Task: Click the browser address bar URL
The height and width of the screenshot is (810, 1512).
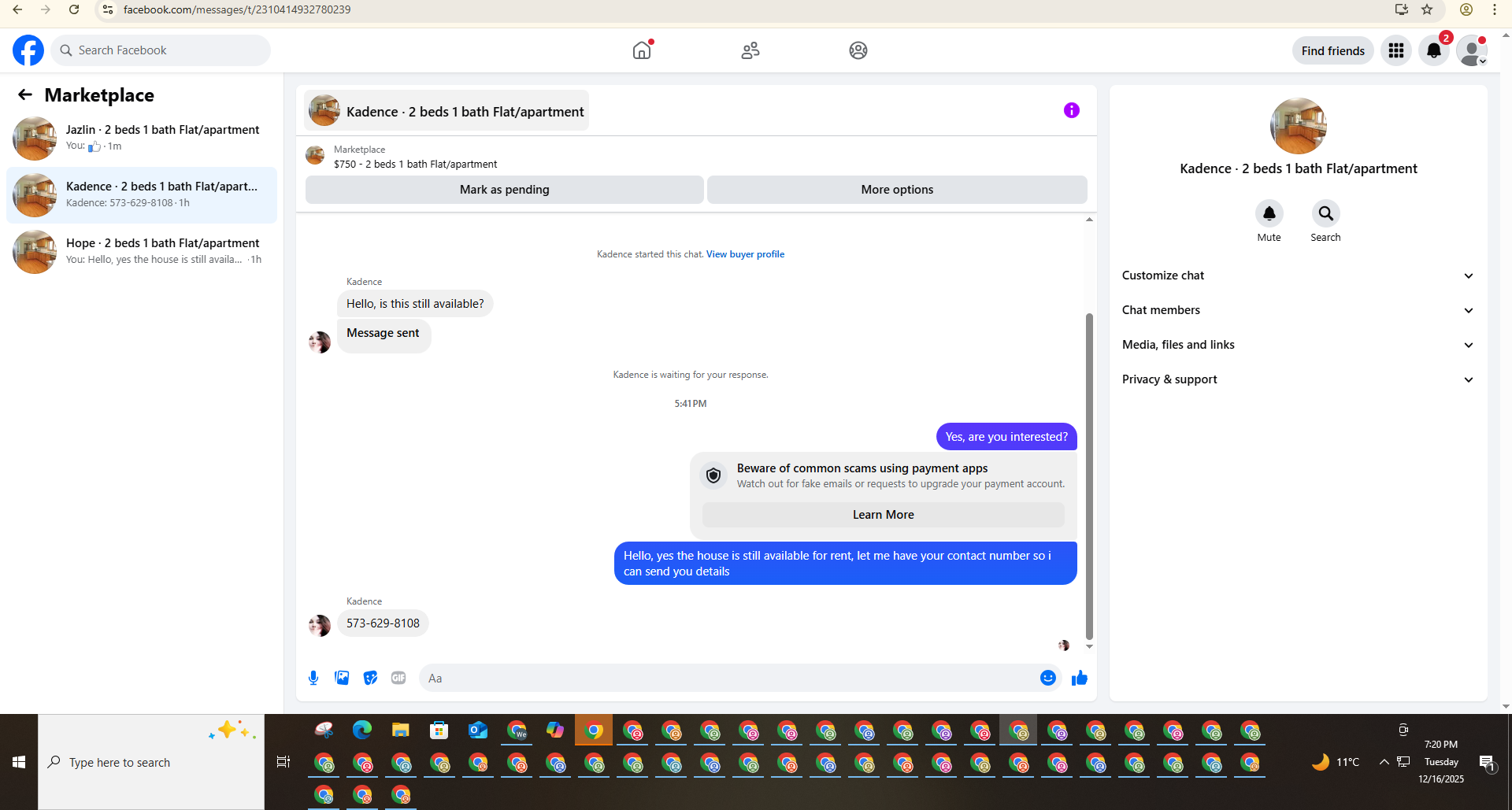Action: pyautogui.click(x=237, y=9)
